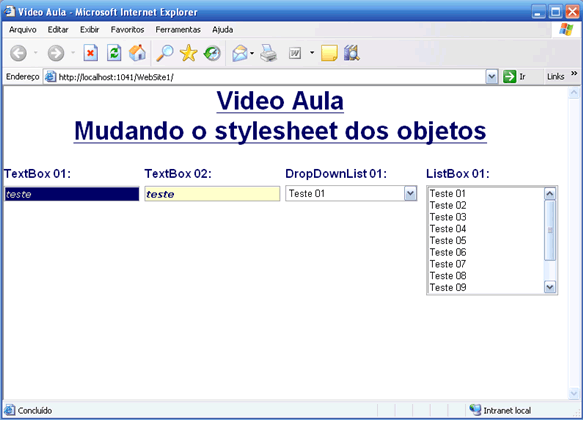
Task: Click the yellow TextBox 02 field
Action: pos(212,194)
